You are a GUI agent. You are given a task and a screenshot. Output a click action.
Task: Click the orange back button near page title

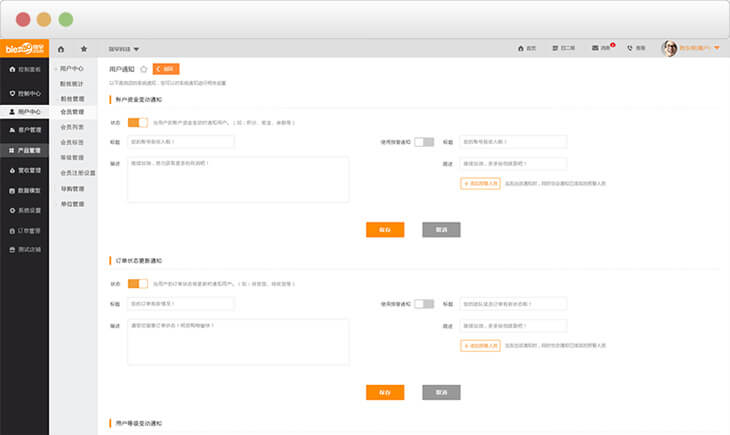[166, 69]
